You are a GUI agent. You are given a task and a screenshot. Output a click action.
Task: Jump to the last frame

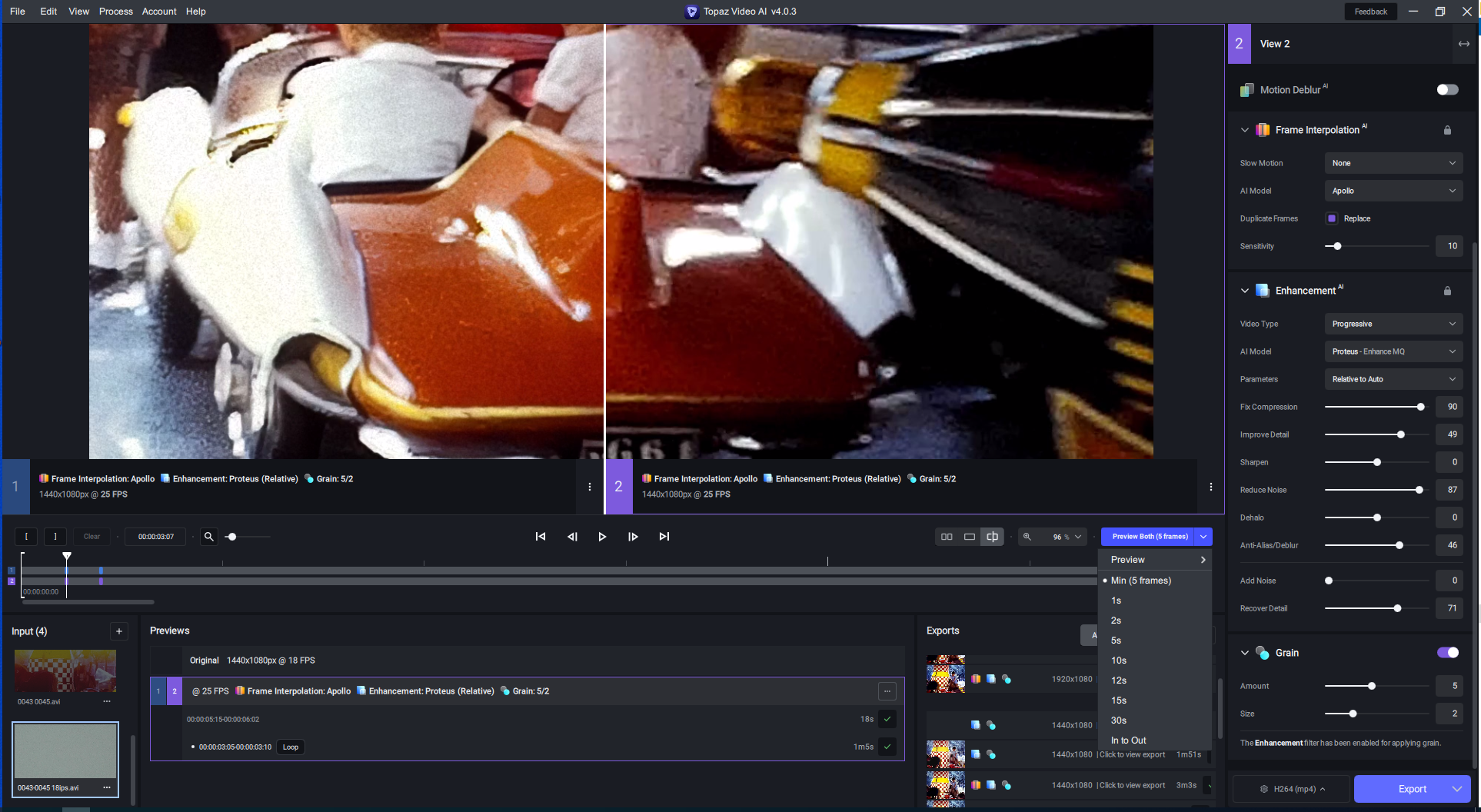[x=664, y=537]
